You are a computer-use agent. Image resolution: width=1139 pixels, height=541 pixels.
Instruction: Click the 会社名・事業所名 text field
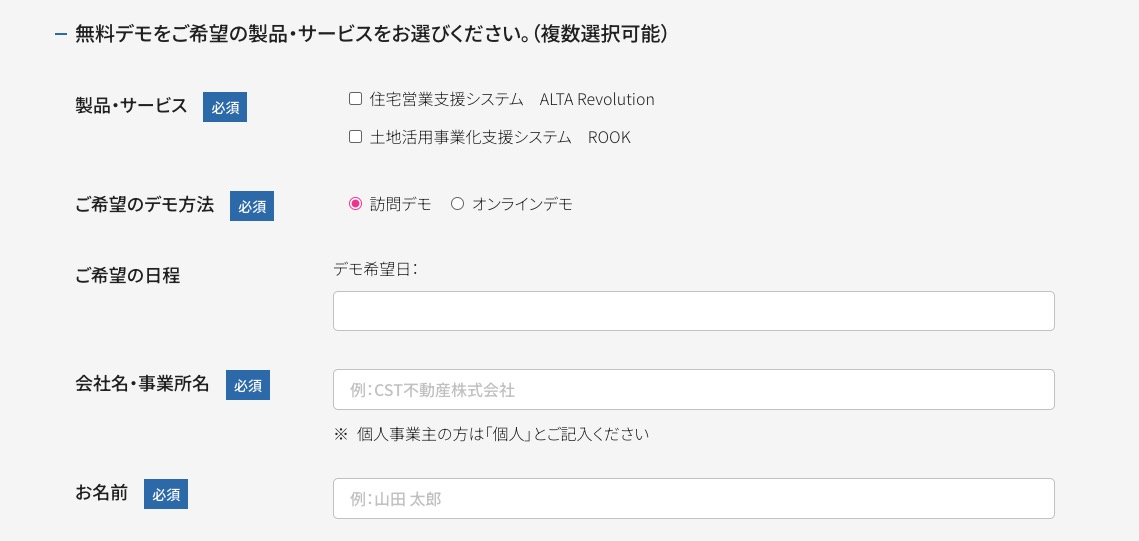[693, 389]
